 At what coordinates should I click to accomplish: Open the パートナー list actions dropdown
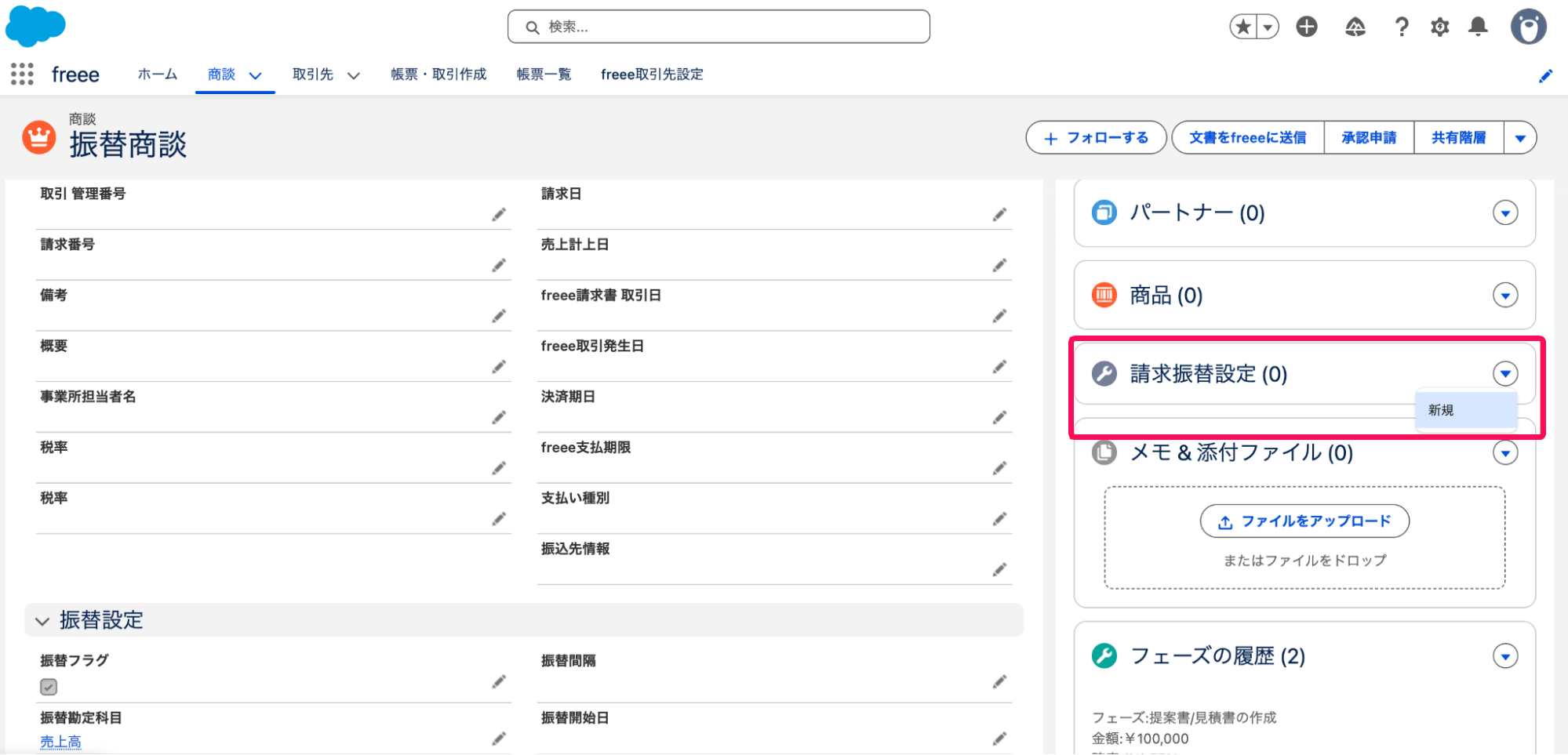(1505, 212)
